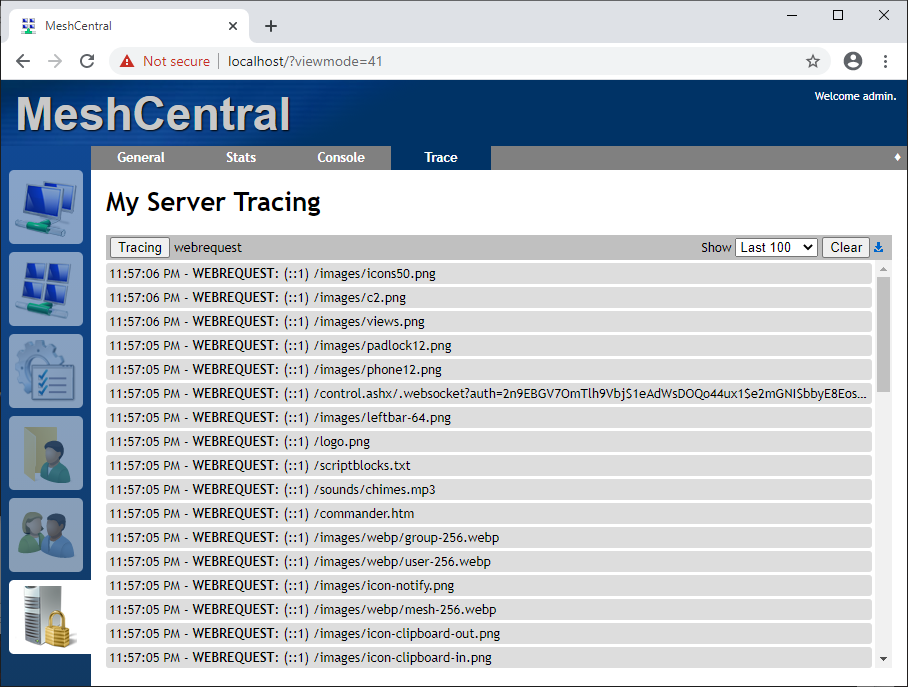Screen dimensions: 908x687
Task: Open My Events from the sidebar
Action: coord(45,371)
